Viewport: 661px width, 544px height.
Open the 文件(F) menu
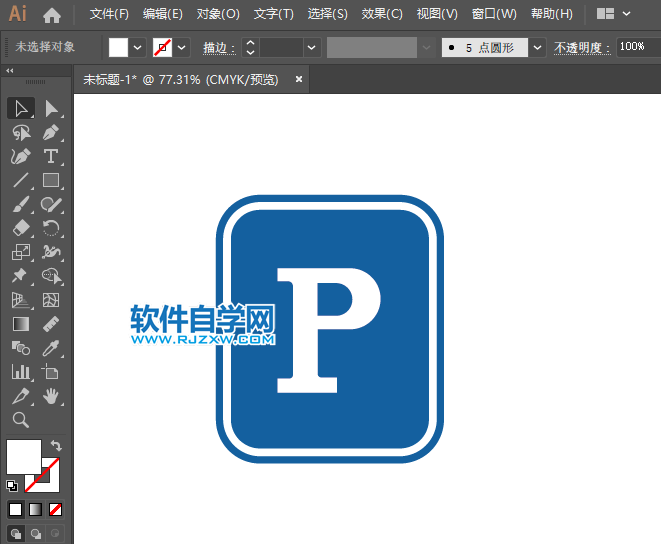pos(109,14)
